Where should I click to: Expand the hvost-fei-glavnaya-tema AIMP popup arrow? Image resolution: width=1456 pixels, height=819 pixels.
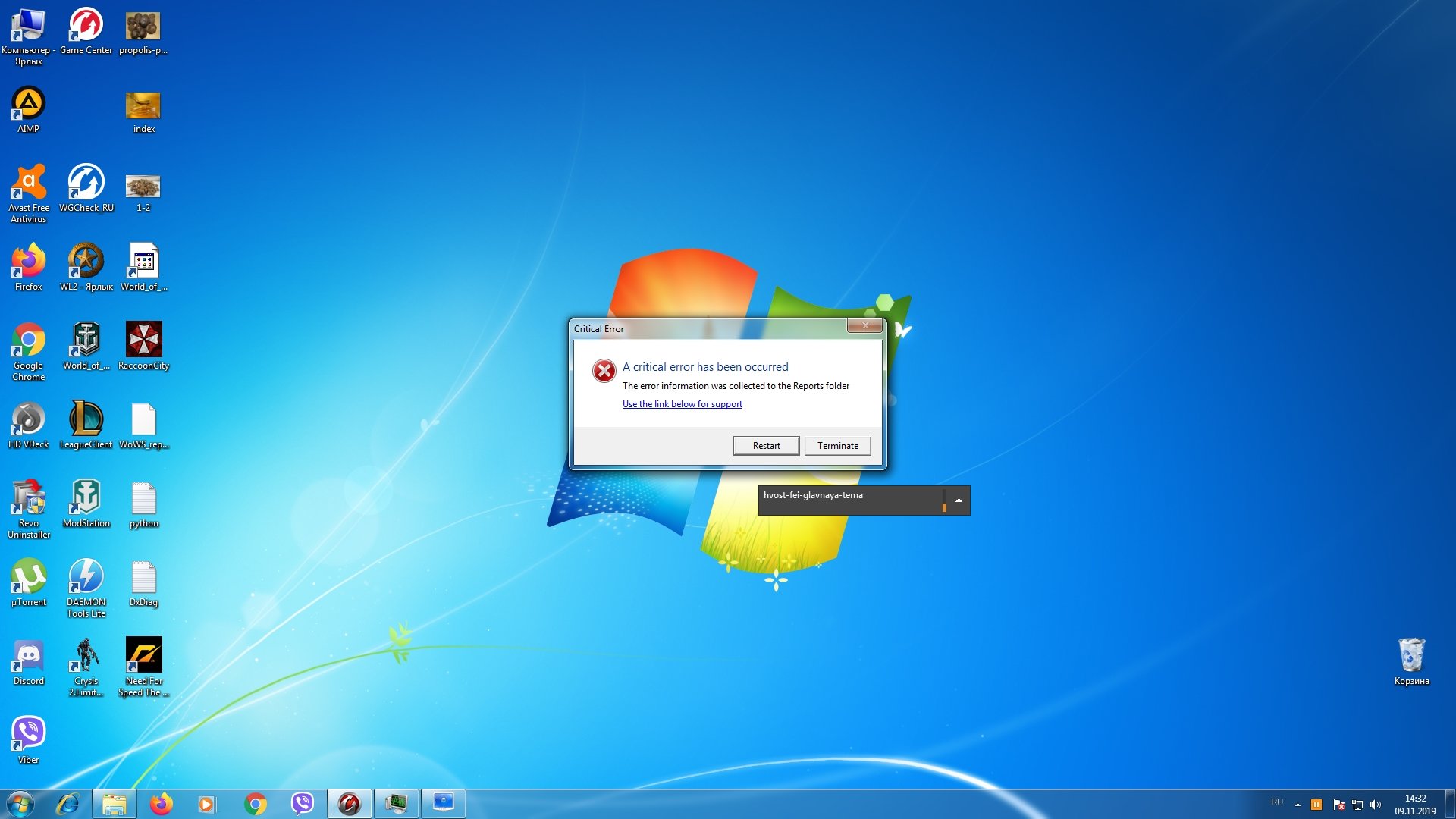959,500
